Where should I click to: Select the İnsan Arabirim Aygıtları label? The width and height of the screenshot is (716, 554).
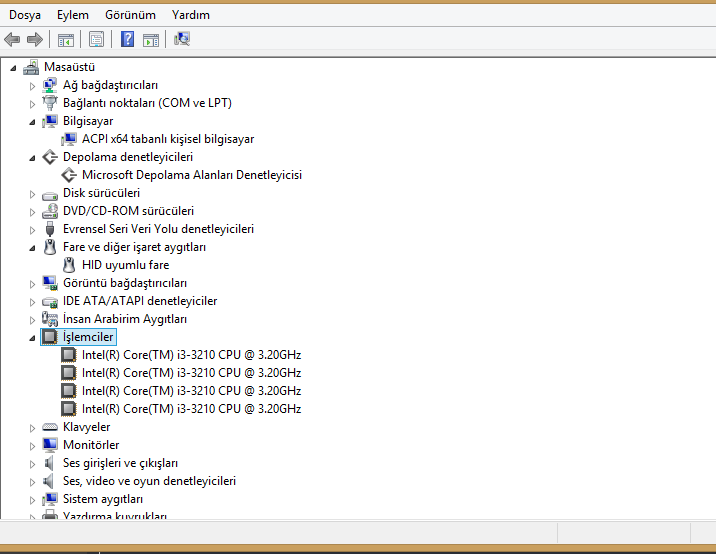point(125,319)
